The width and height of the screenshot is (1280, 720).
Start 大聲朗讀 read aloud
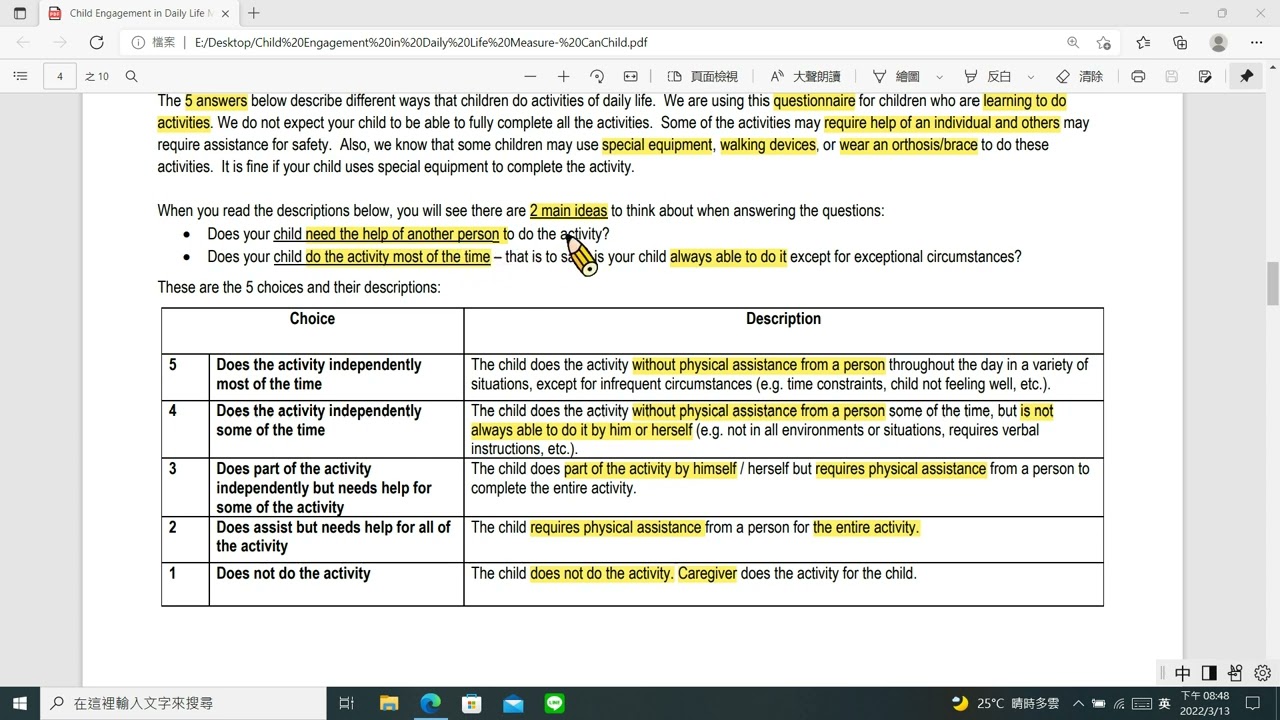(805, 76)
